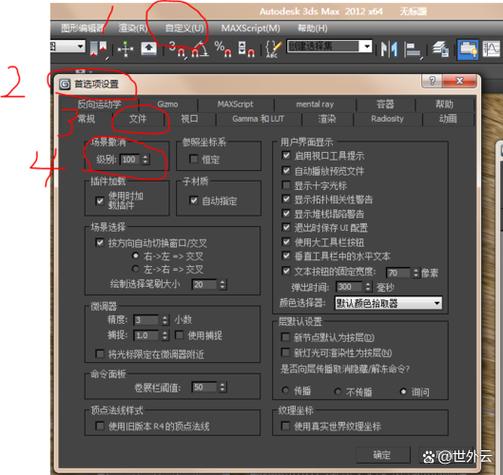Click the 卷展栏阈值 spinner arrows
This screenshot has height=475, width=503.
222,387
